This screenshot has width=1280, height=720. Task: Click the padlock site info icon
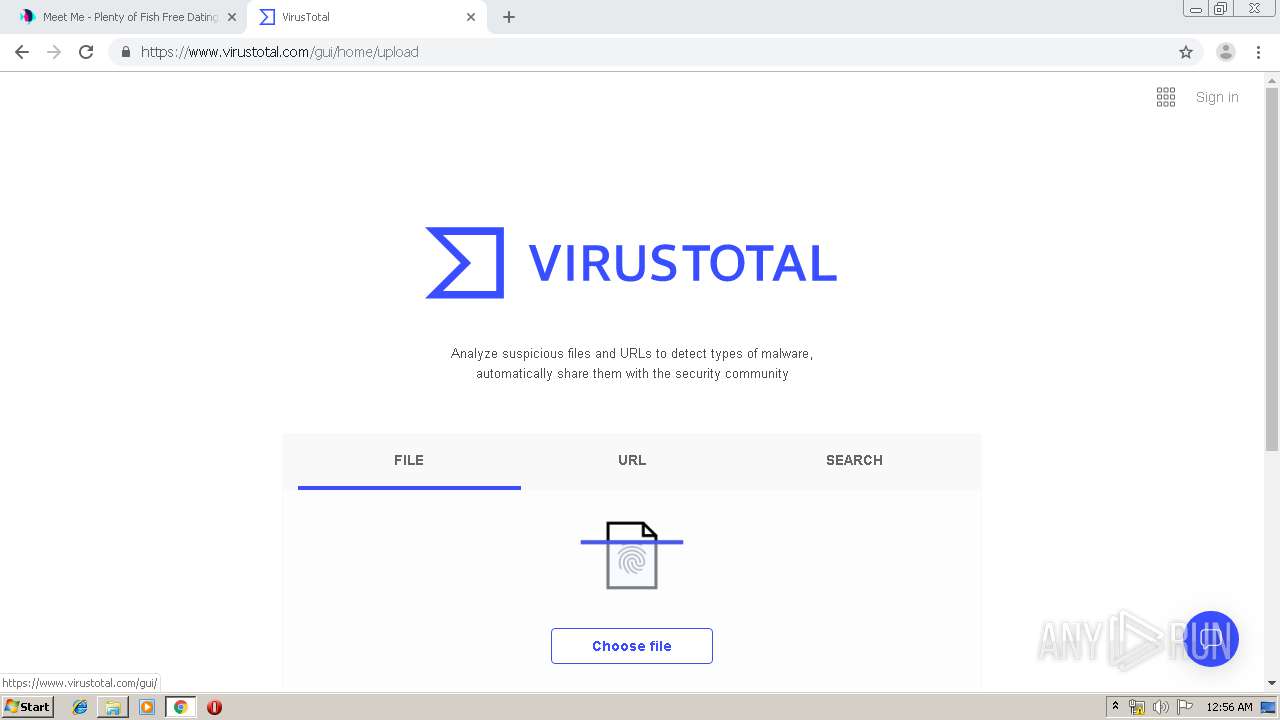(125, 52)
